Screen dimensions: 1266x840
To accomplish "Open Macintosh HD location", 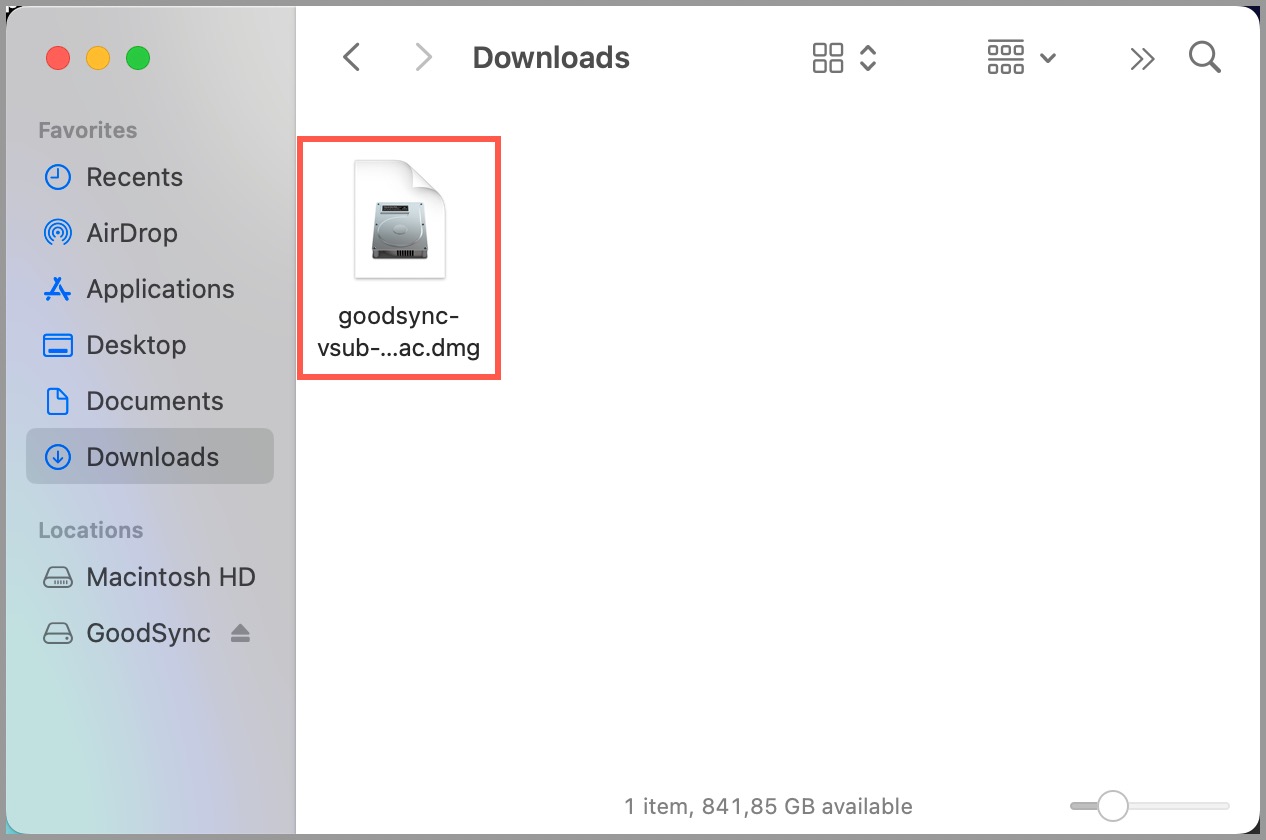I will (x=150, y=577).
